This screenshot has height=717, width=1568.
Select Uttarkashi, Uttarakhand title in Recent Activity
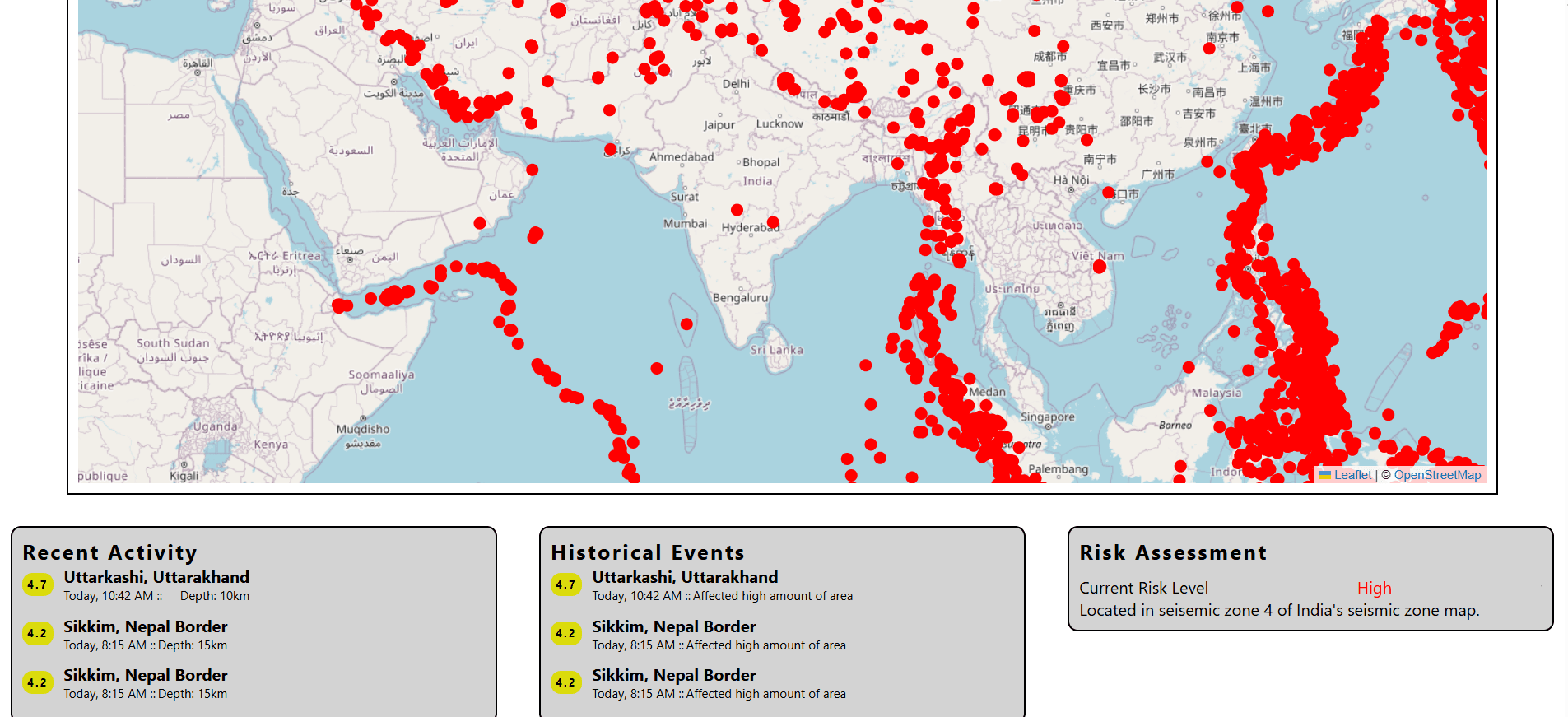tap(156, 577)
